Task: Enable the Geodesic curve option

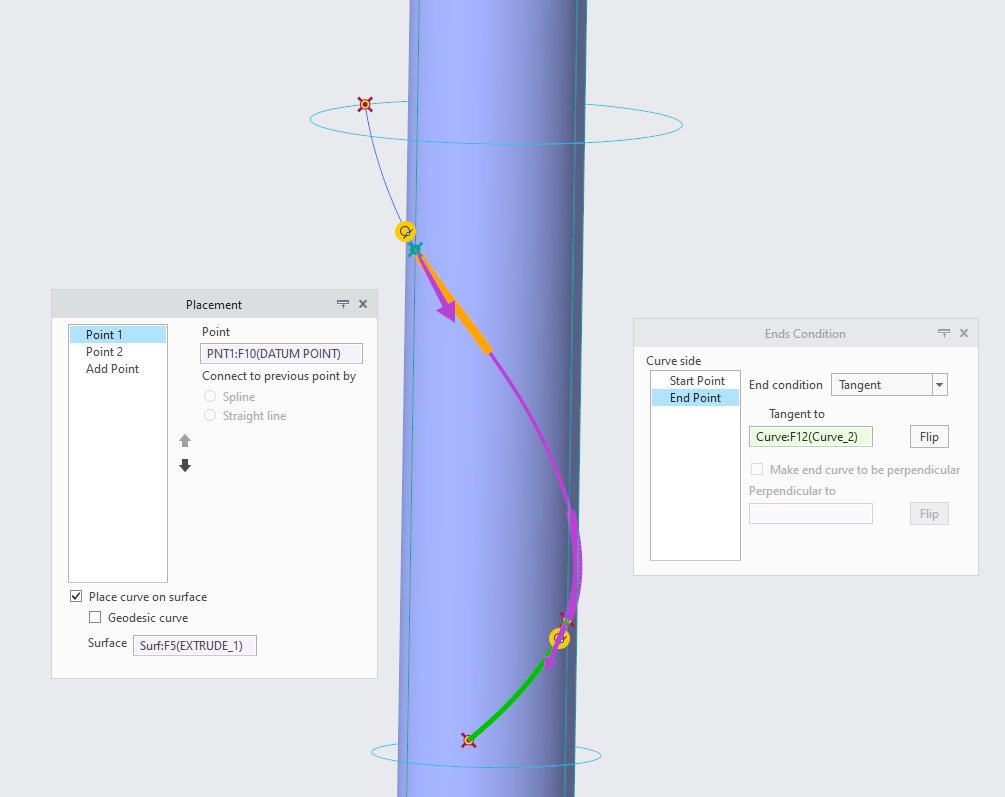Action: click(x=95, y=617)
